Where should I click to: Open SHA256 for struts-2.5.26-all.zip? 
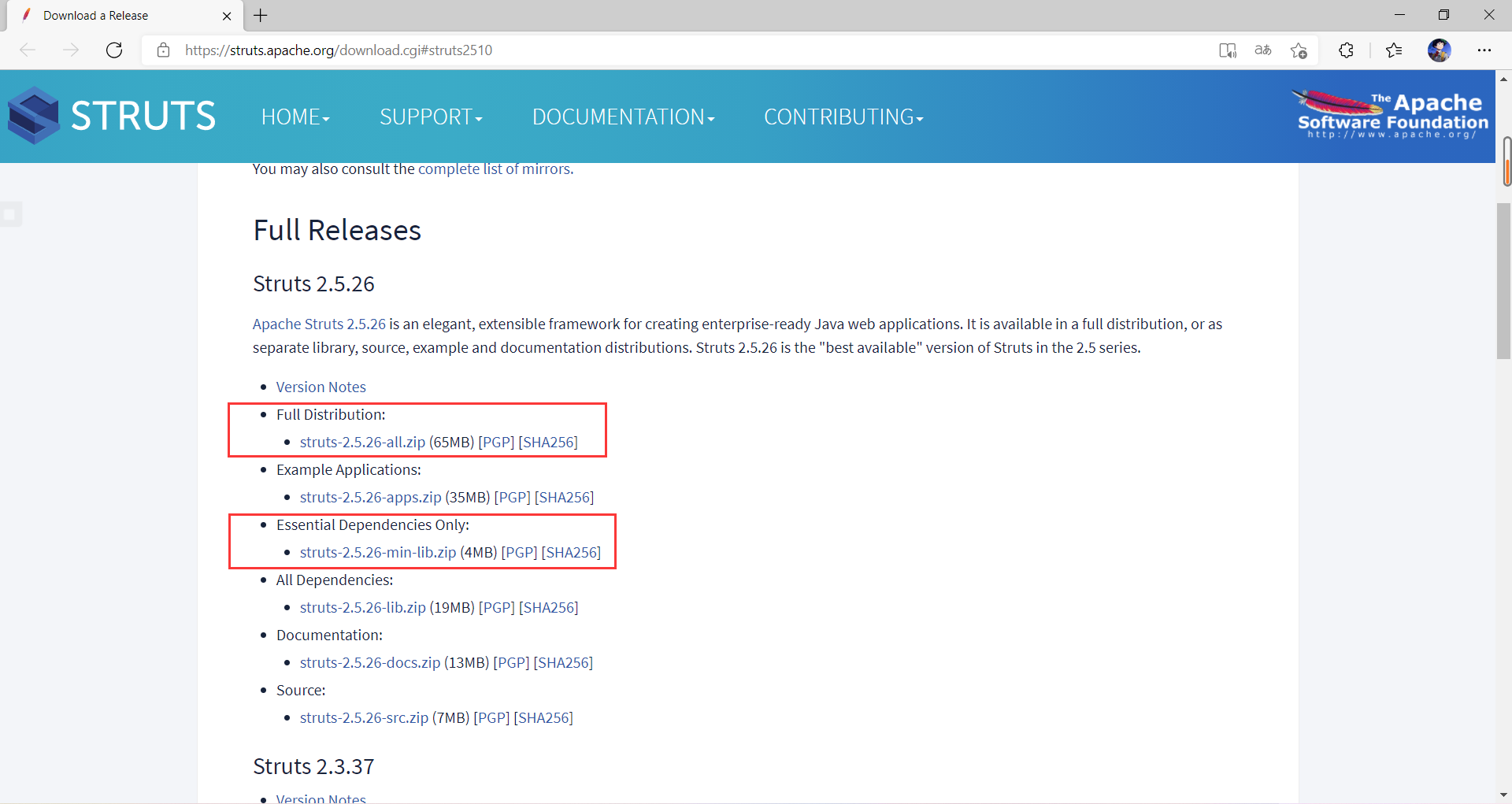point(548,442)
